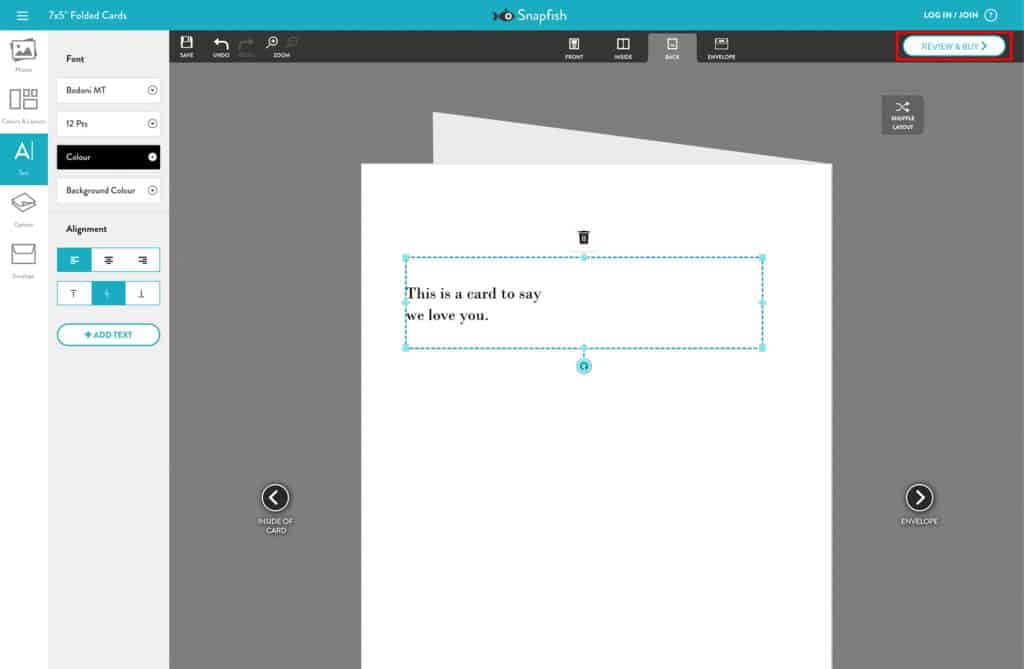
Task: Click the Add Text button
Action: pos(108,334)
